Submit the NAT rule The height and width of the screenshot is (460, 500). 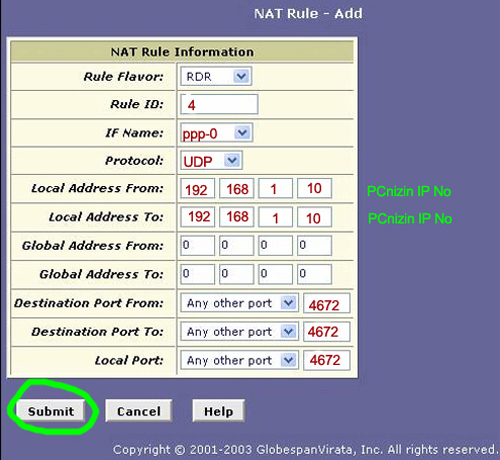tap(51, 411)
